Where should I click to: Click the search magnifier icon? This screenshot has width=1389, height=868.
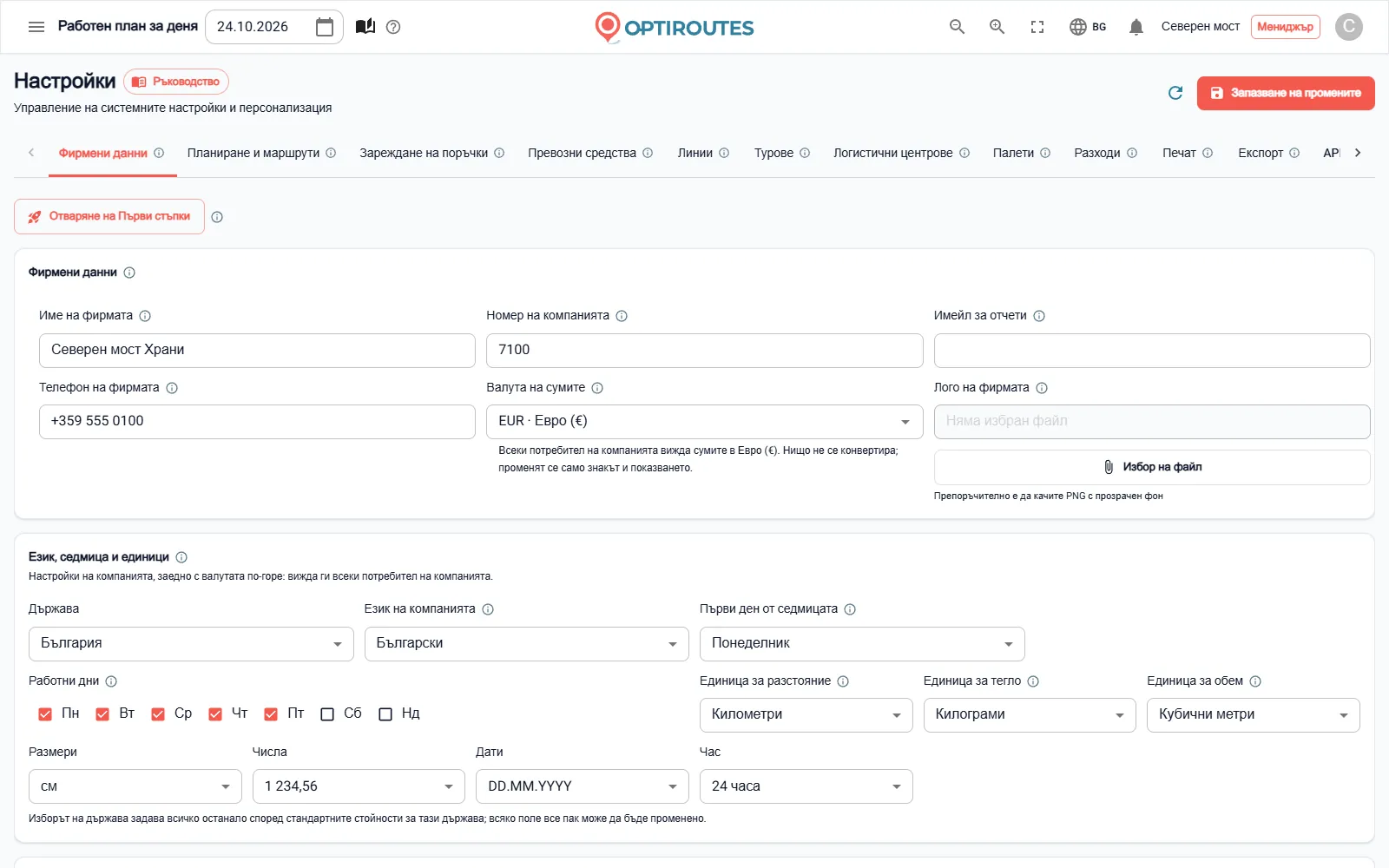[957, 27]
